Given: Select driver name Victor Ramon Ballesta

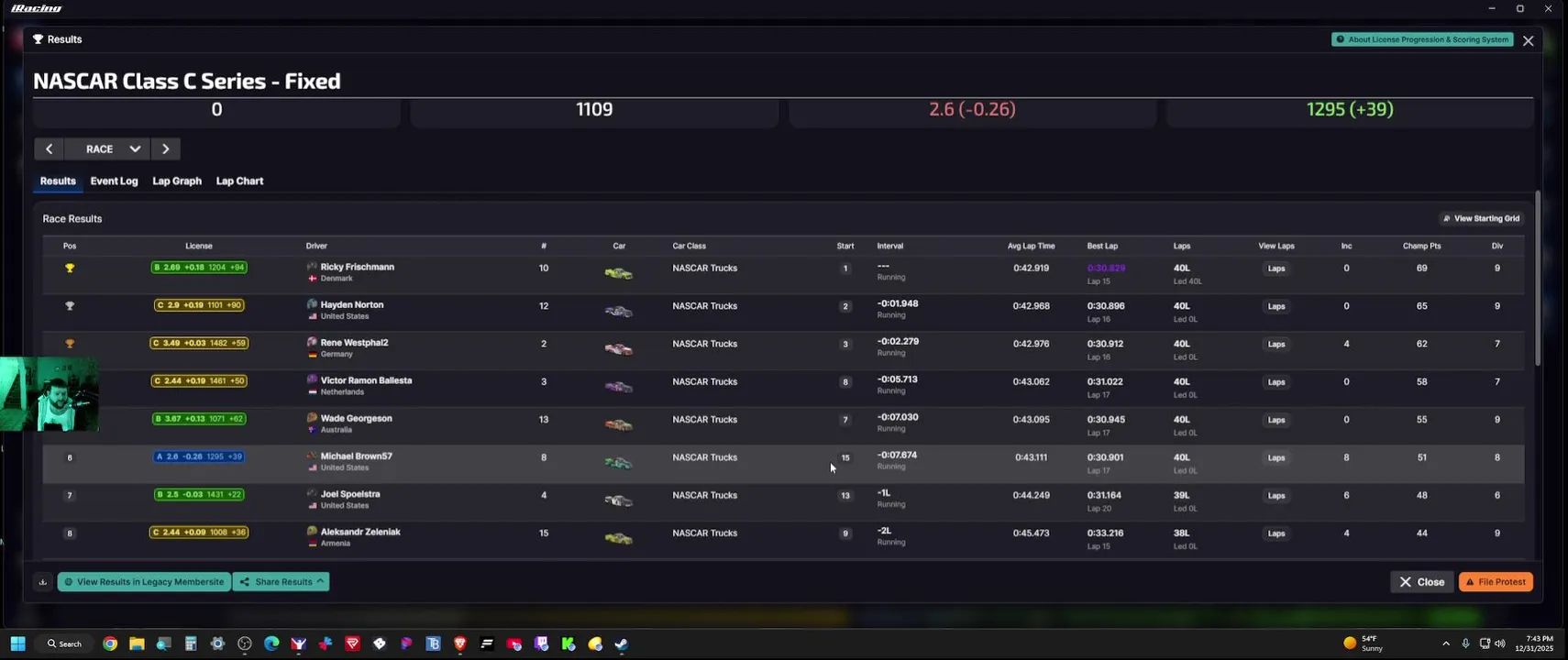Looking at the screenshot, I should [x=366, y=380].
